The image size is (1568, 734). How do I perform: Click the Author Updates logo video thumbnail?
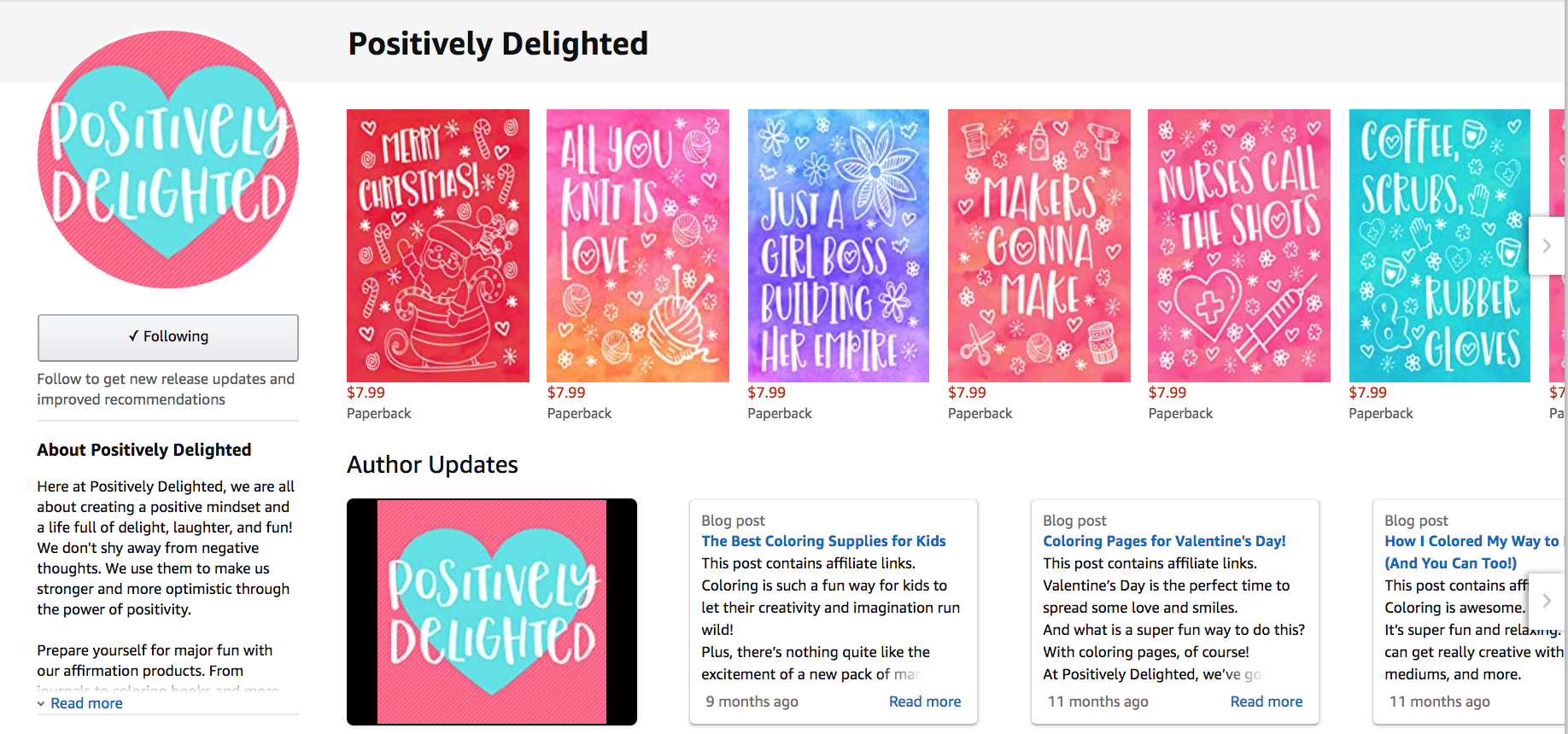492,612
